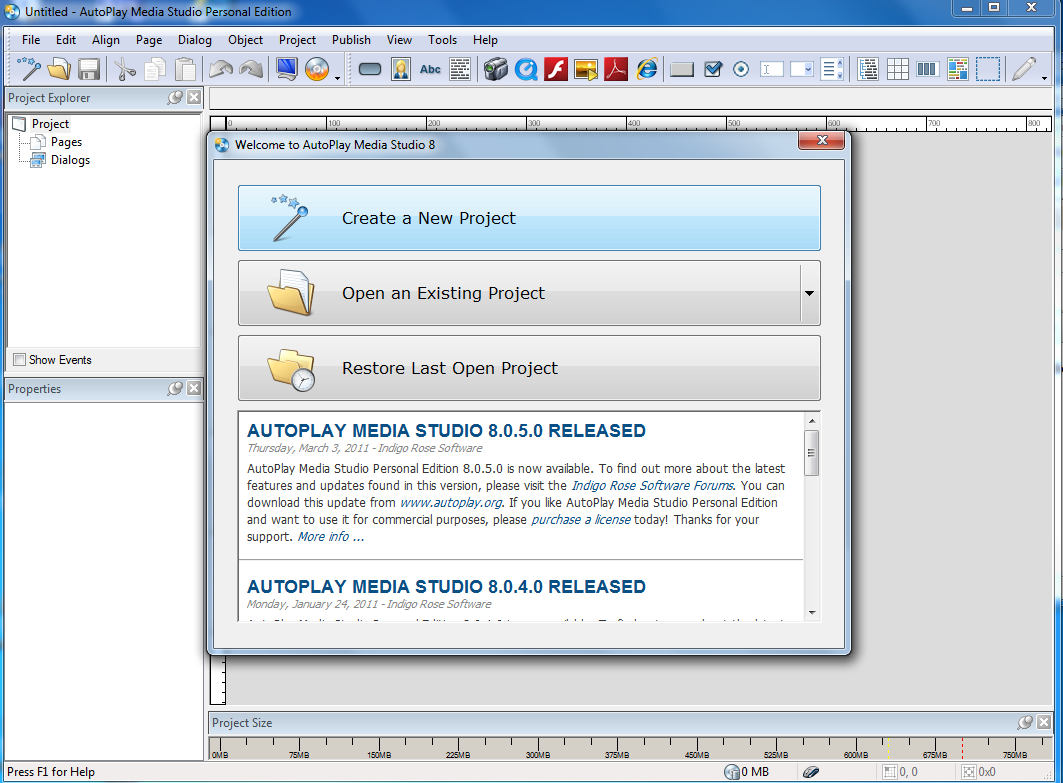Select Dialogs in the Project Explorer
1063x783 pixels.
(71, 160)
